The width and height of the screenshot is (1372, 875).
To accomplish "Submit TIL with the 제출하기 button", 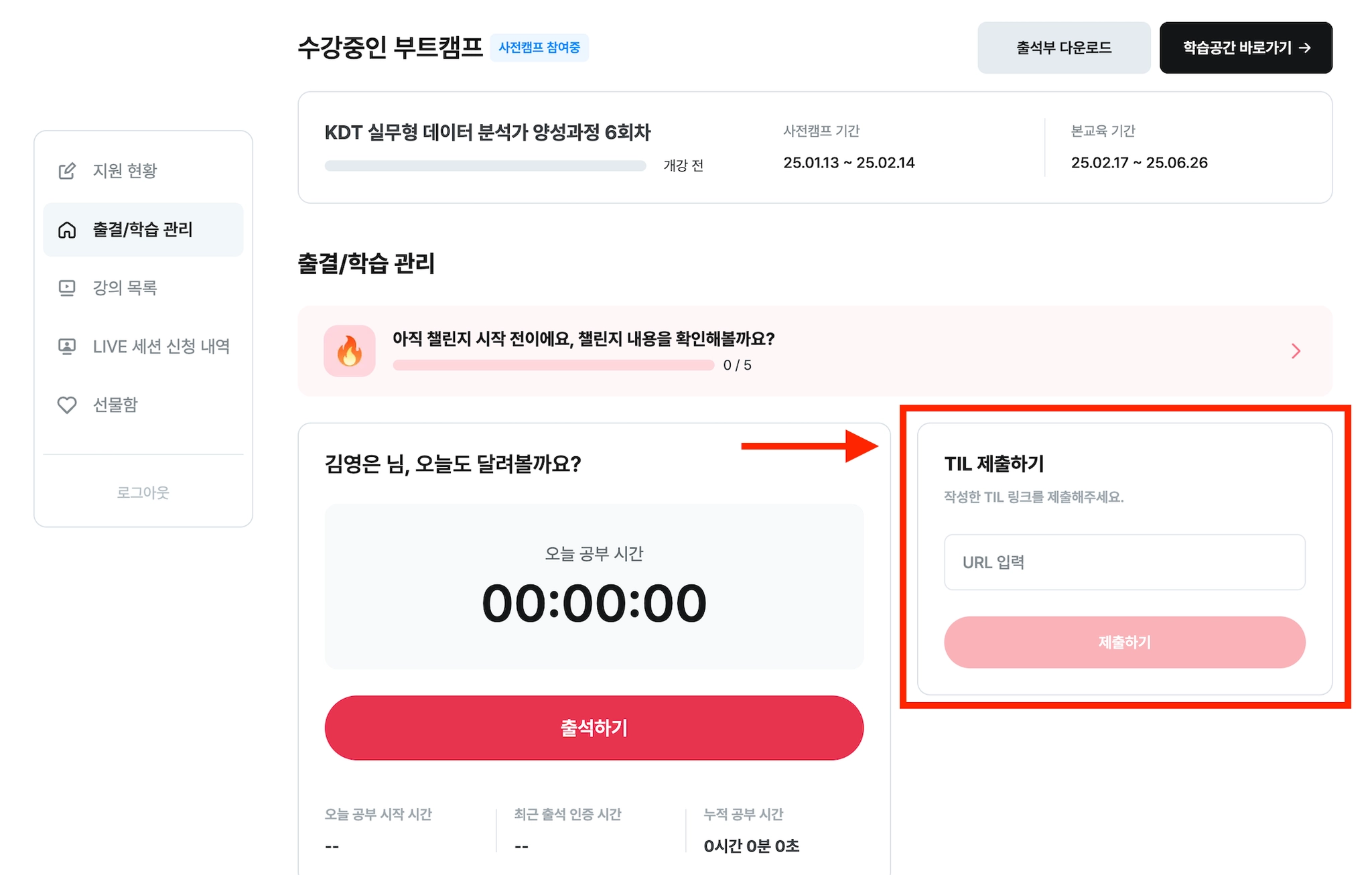I will pos(1125,642).
